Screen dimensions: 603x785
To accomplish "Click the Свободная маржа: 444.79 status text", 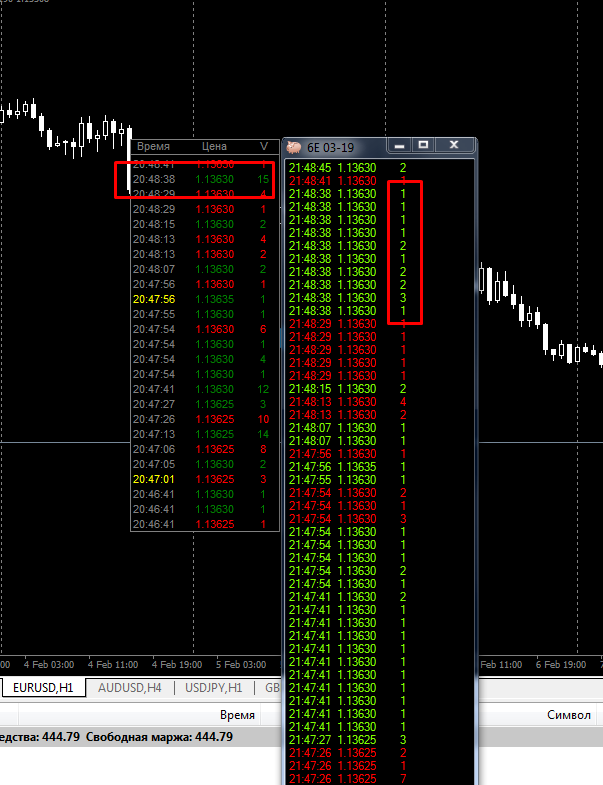I will (x=159, y=737).
